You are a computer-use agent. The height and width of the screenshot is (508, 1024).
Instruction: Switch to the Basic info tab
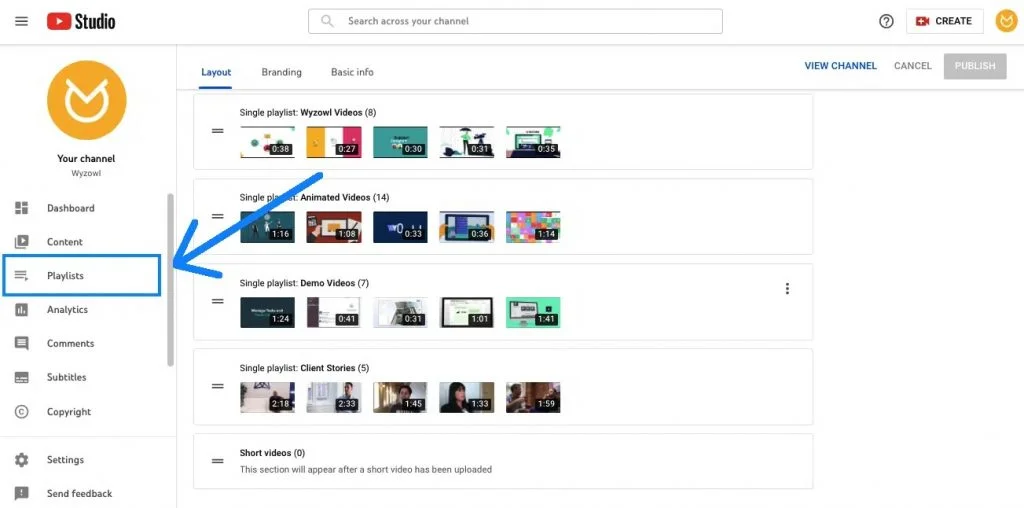(x=352, y=72)
